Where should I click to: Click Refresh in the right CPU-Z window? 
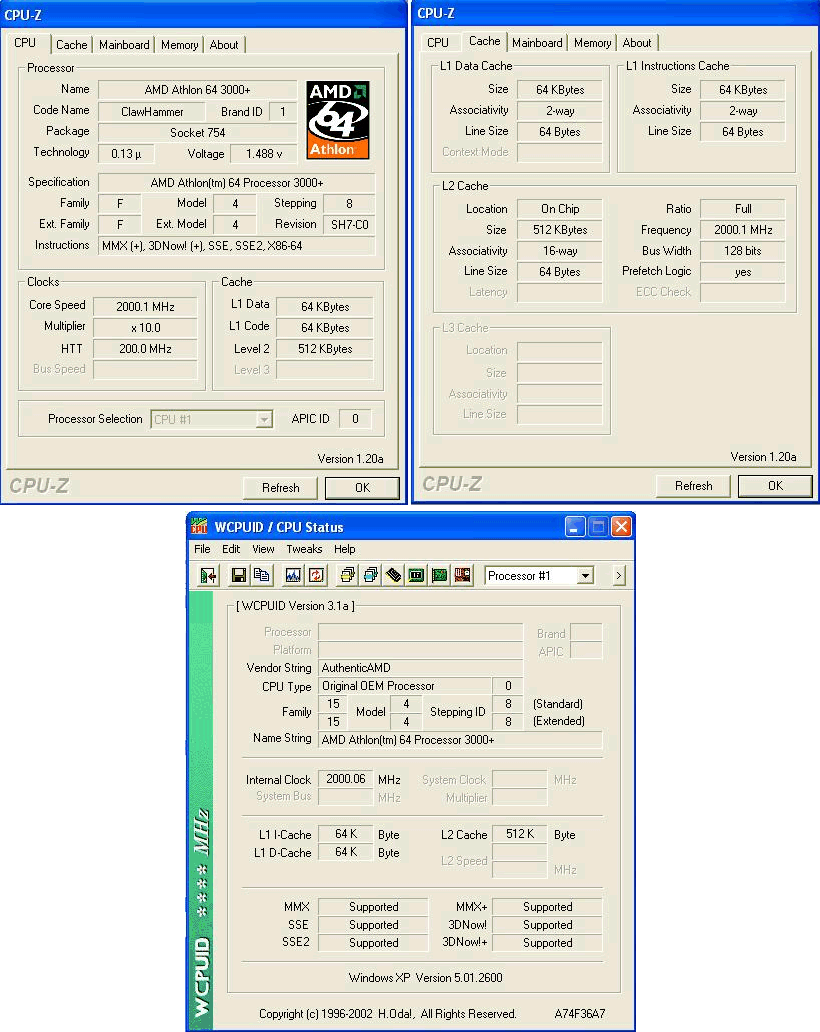point(693,486)
